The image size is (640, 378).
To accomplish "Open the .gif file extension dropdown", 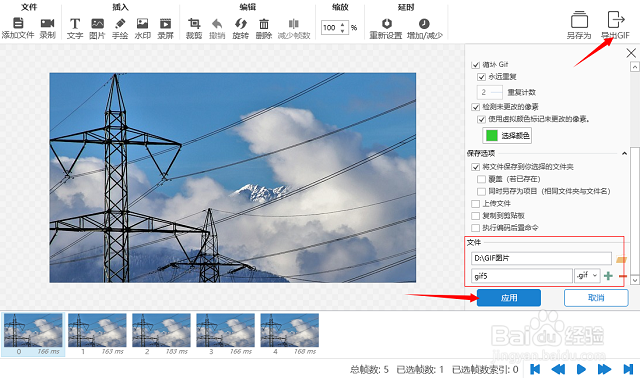I will pyautogui.click(x=587, y=276).
